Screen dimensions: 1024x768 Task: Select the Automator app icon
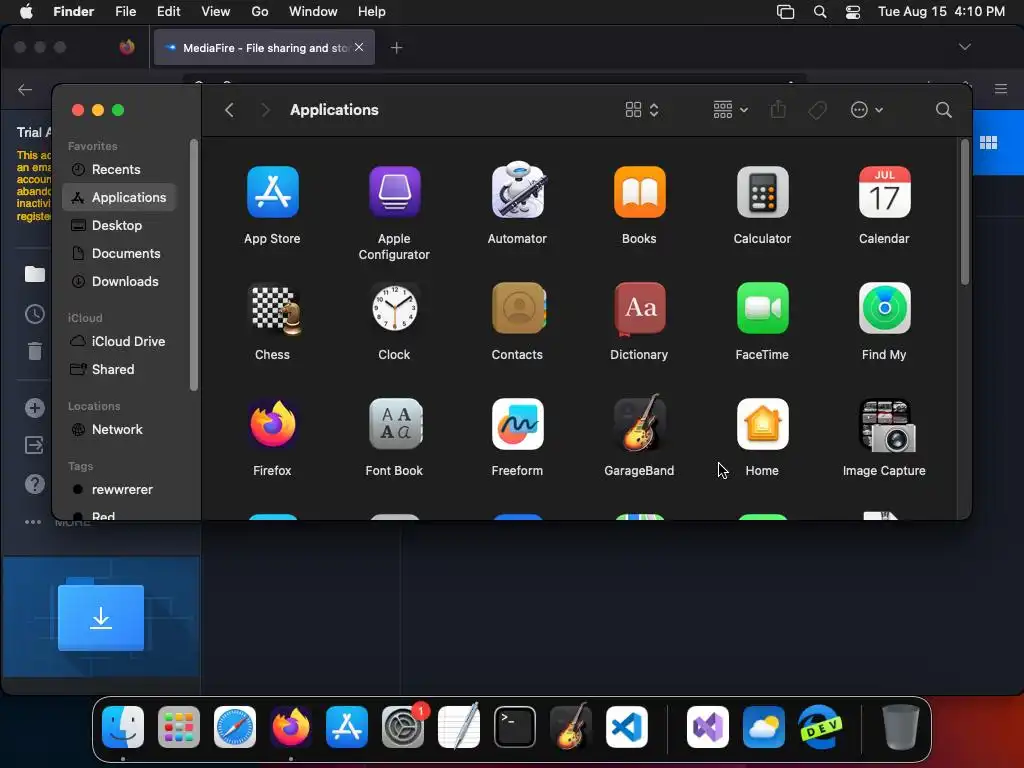(x=517, y=191)
